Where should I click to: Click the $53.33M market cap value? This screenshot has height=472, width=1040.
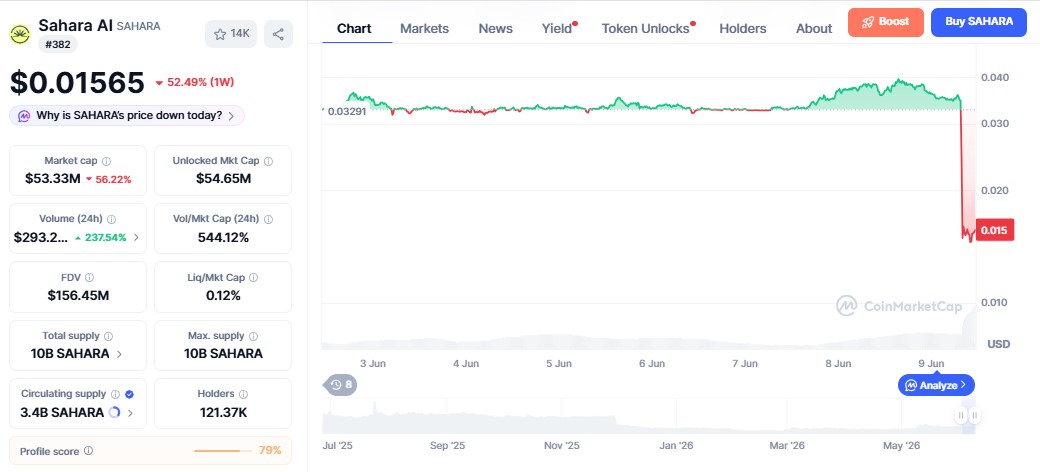(52, 179)
